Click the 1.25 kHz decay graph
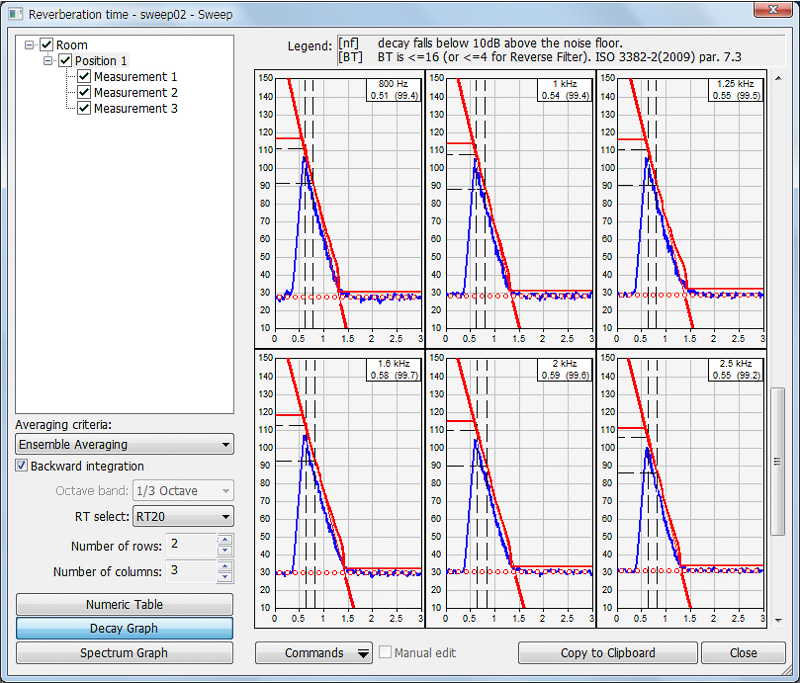The image size is (800, 683). point(681,209)
